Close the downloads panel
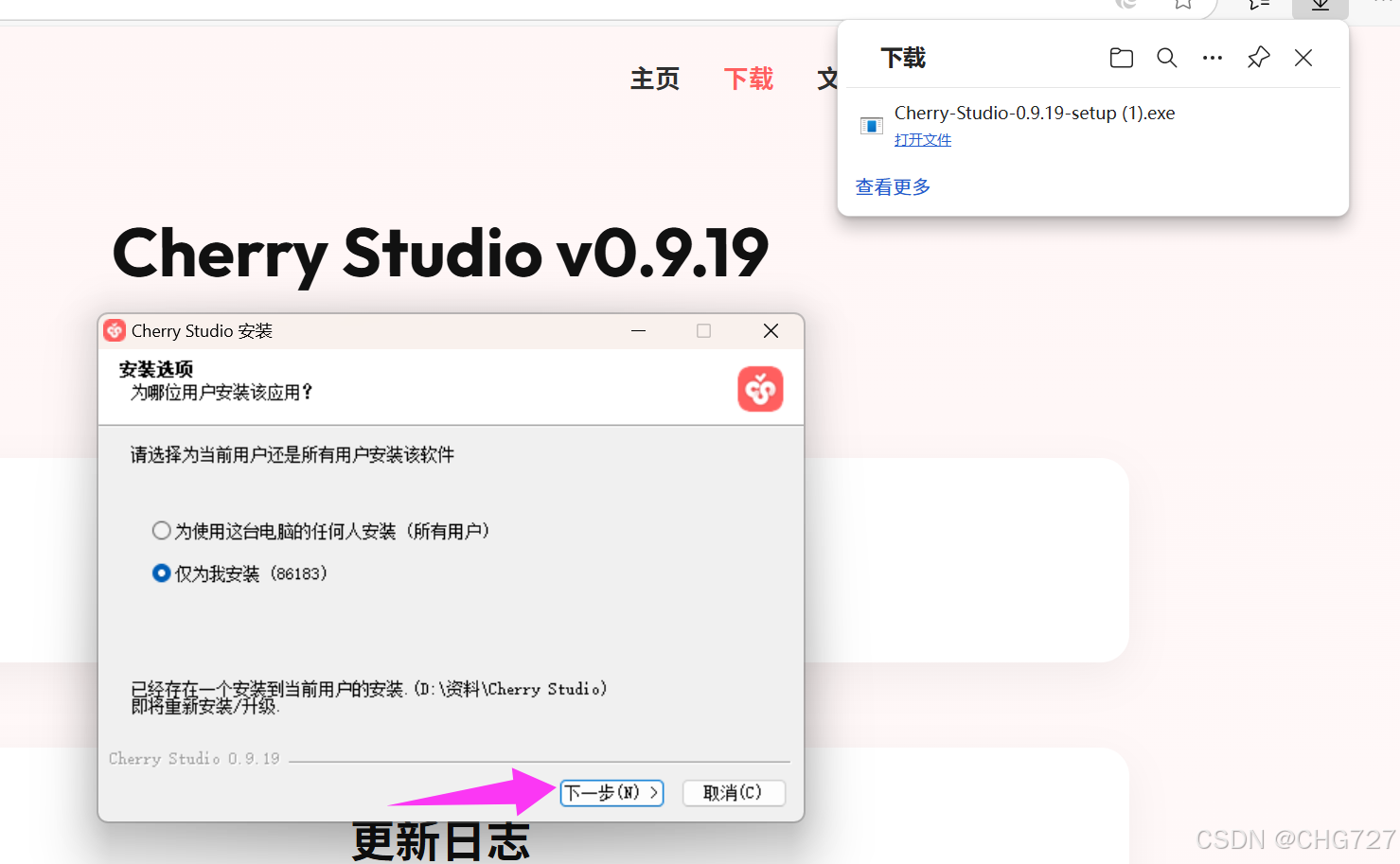 (1303, 58)
